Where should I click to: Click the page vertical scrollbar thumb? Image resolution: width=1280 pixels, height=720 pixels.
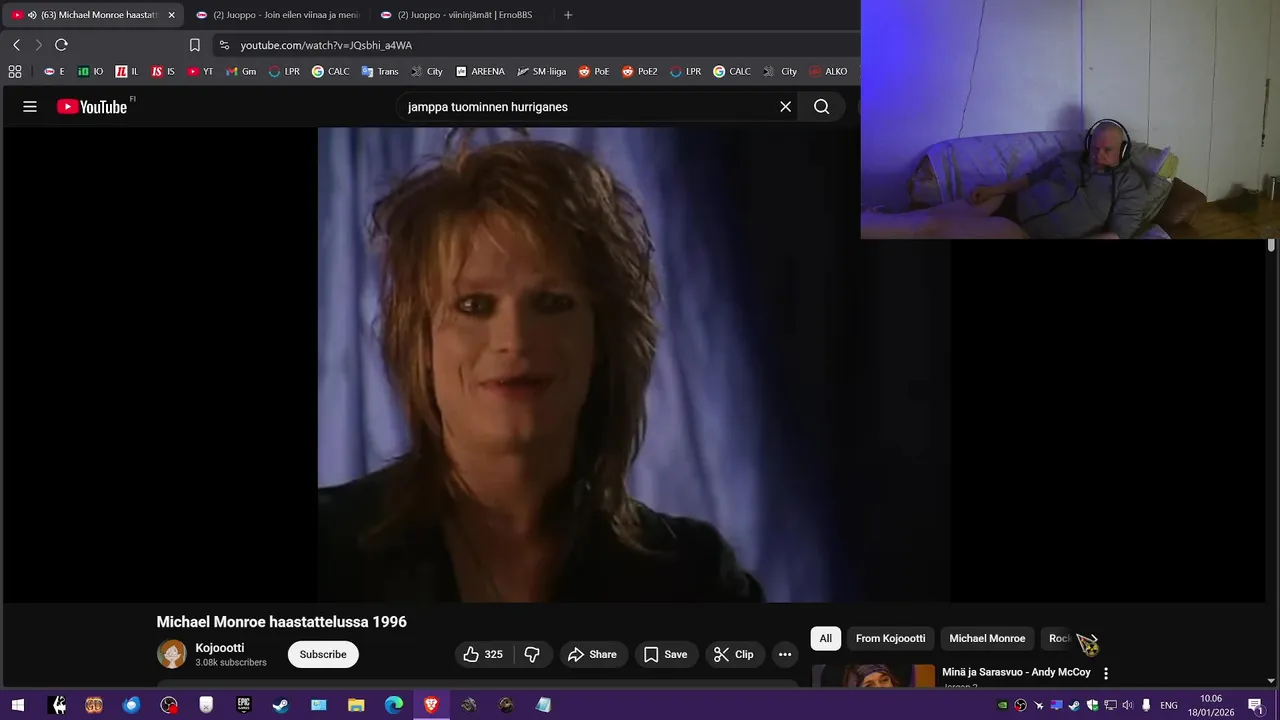[x=1272, y=245]
